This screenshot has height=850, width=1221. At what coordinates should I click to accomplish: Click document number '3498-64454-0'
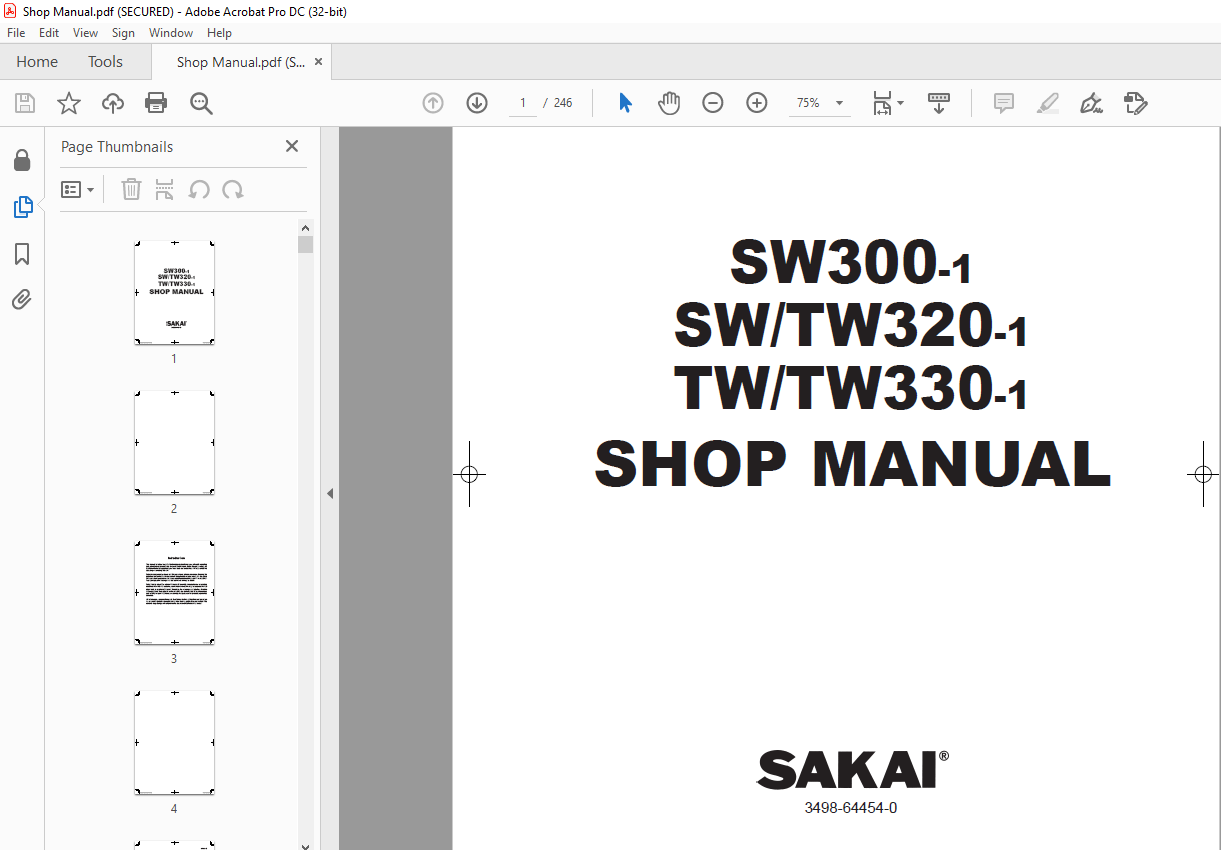pos(851,808)
